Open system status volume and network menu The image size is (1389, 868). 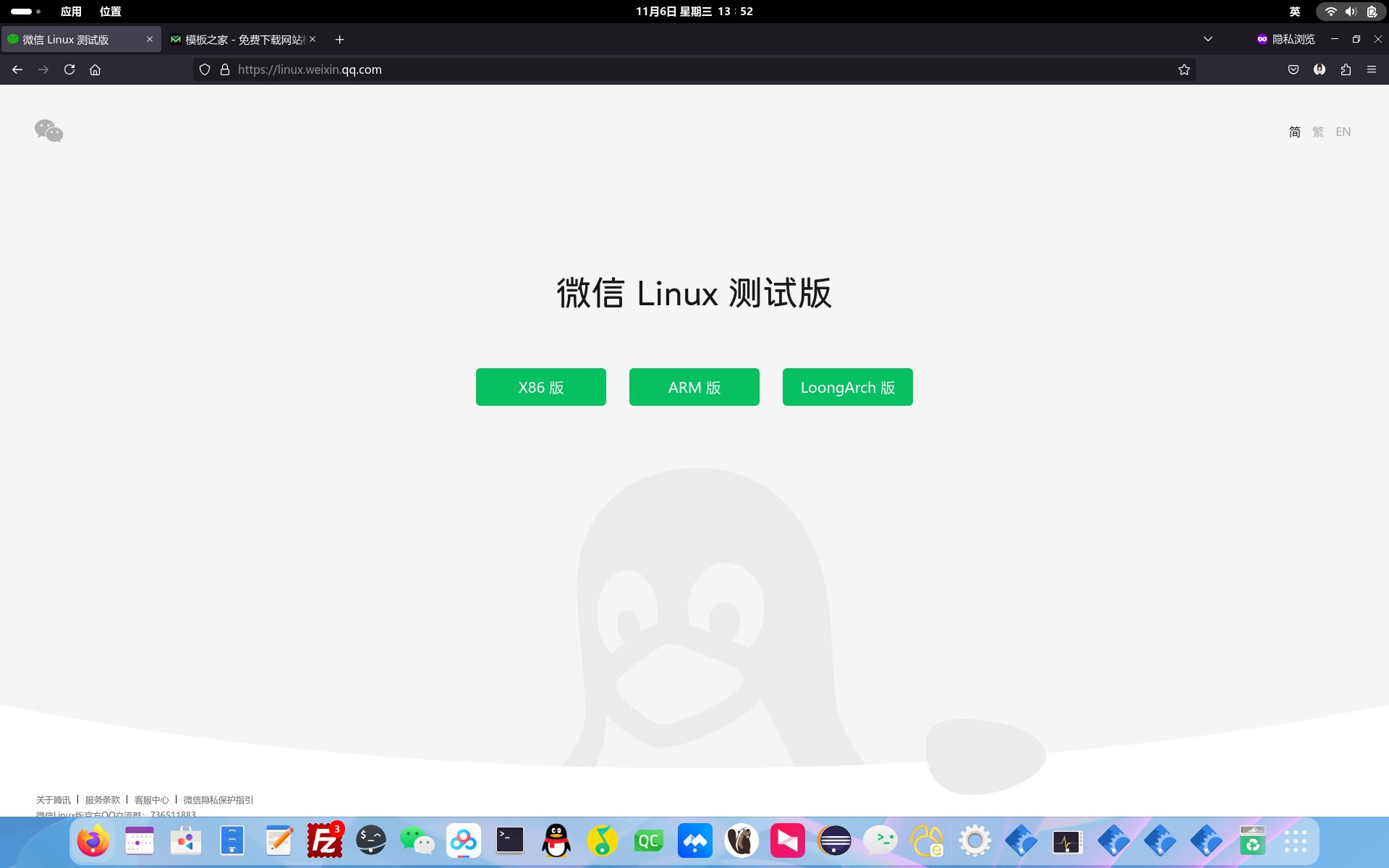1351,12
